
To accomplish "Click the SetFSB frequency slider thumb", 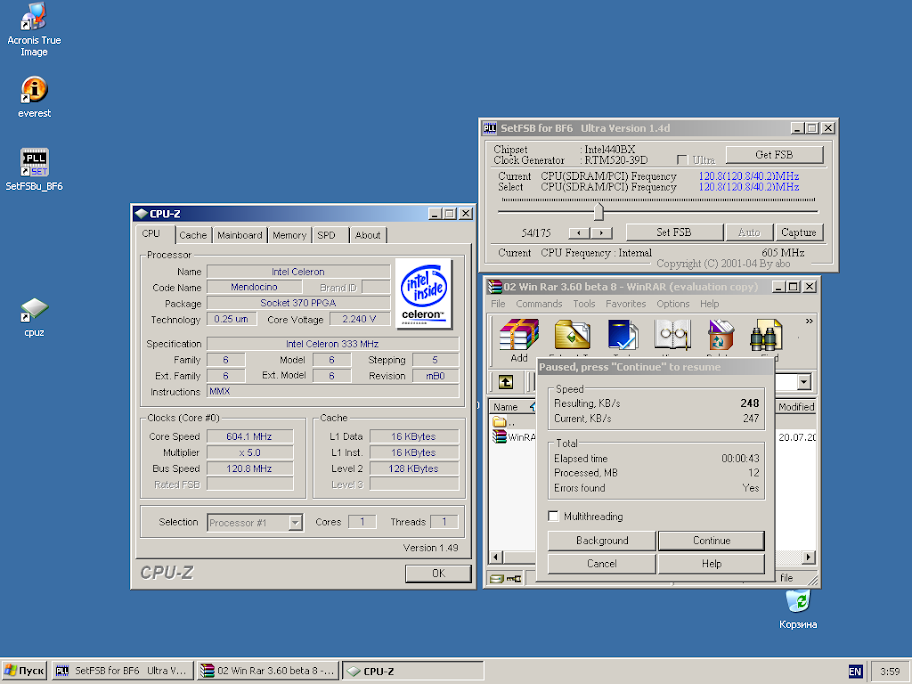I will point(598,211).
